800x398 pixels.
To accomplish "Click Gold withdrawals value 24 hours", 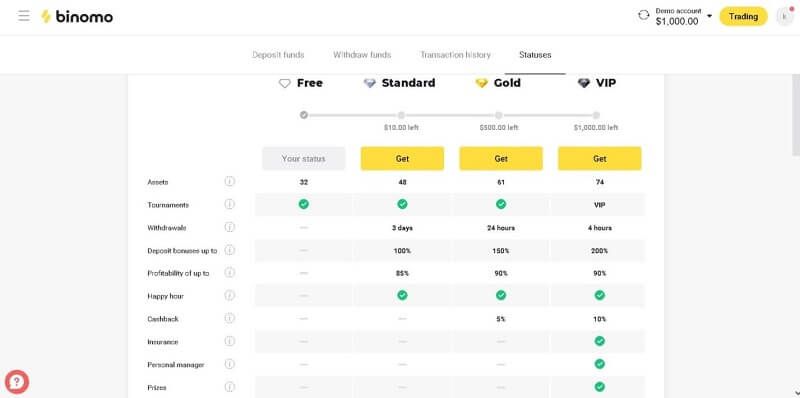I will point(501,228).
